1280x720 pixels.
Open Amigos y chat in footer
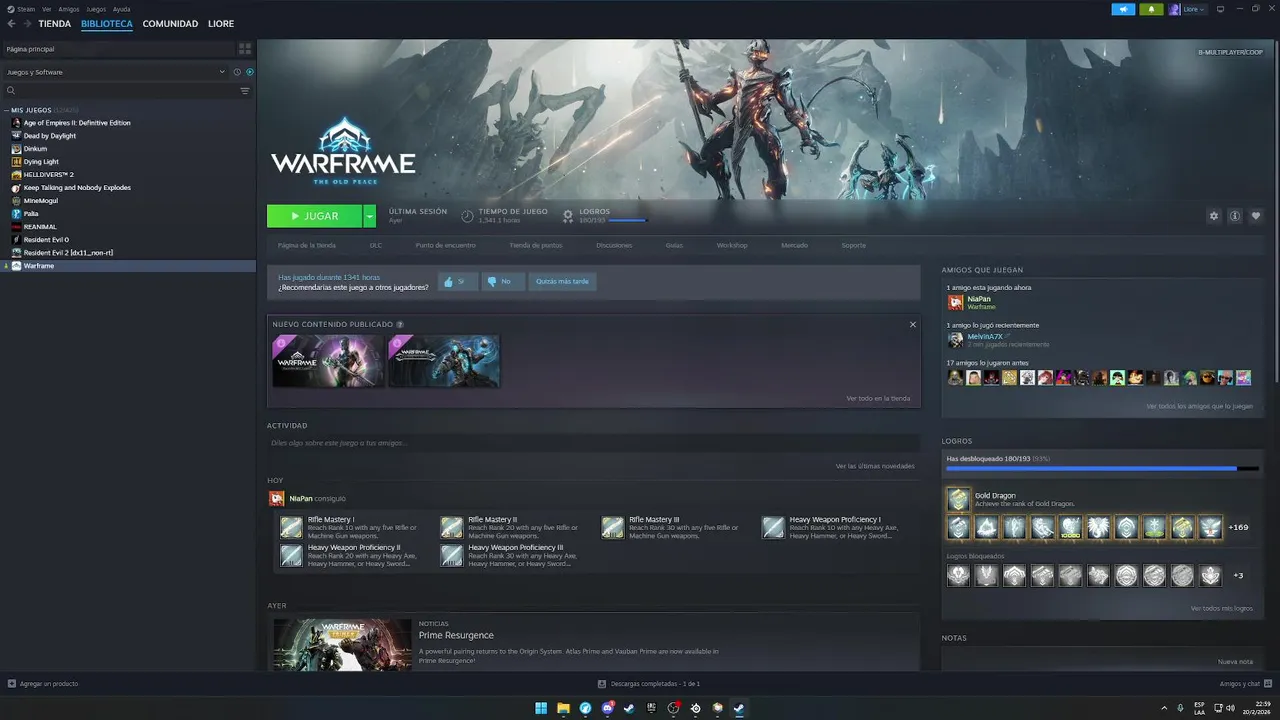pyautogui.click(x=1244, y=684)
